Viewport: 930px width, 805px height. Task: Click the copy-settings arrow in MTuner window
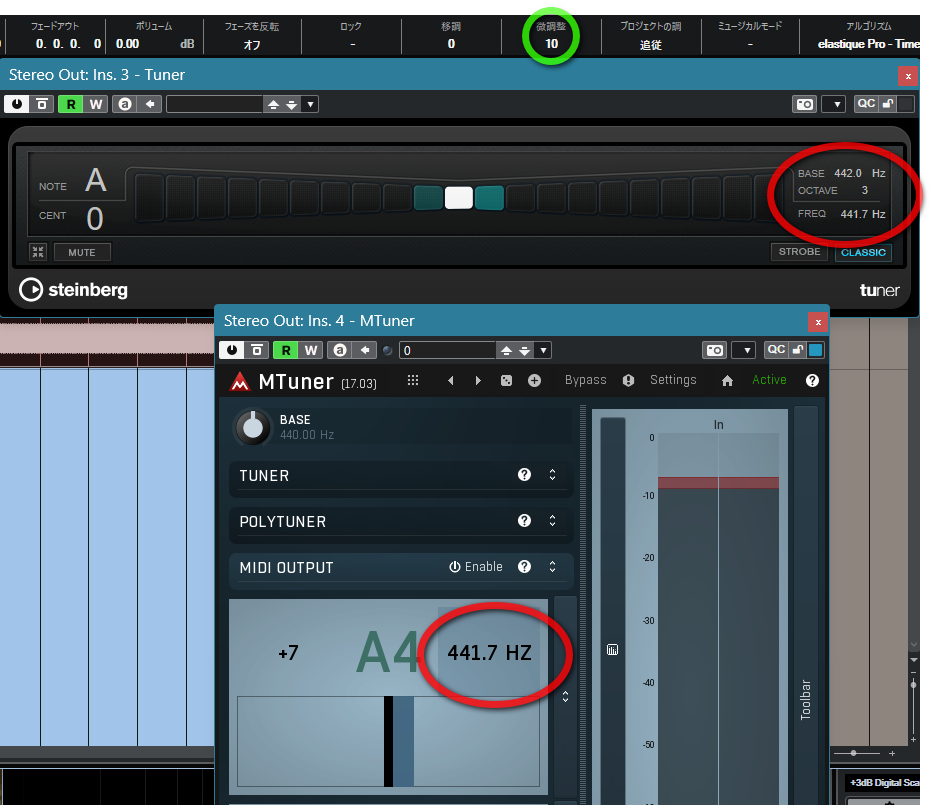tap(365, 350)
